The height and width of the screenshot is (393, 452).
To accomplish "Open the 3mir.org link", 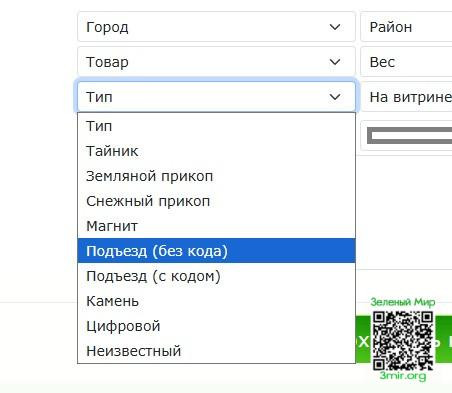I will click(403, 376).
